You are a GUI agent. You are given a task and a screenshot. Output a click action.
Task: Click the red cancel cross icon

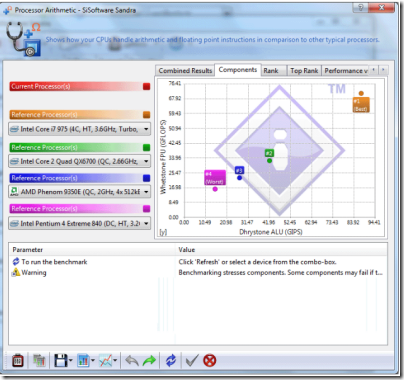(x=210, y=361)
